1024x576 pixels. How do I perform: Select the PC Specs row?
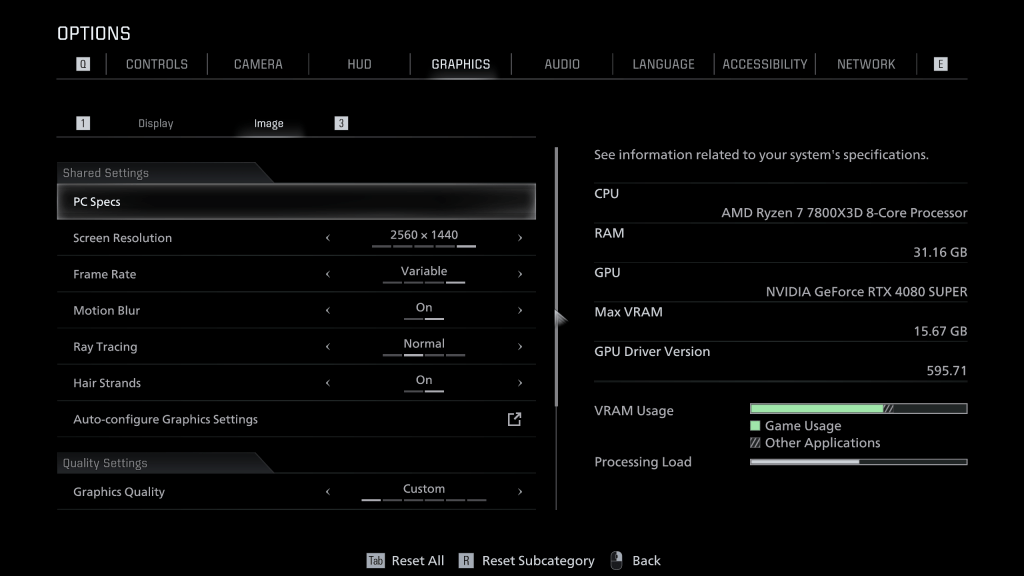[x=296, y=202]
